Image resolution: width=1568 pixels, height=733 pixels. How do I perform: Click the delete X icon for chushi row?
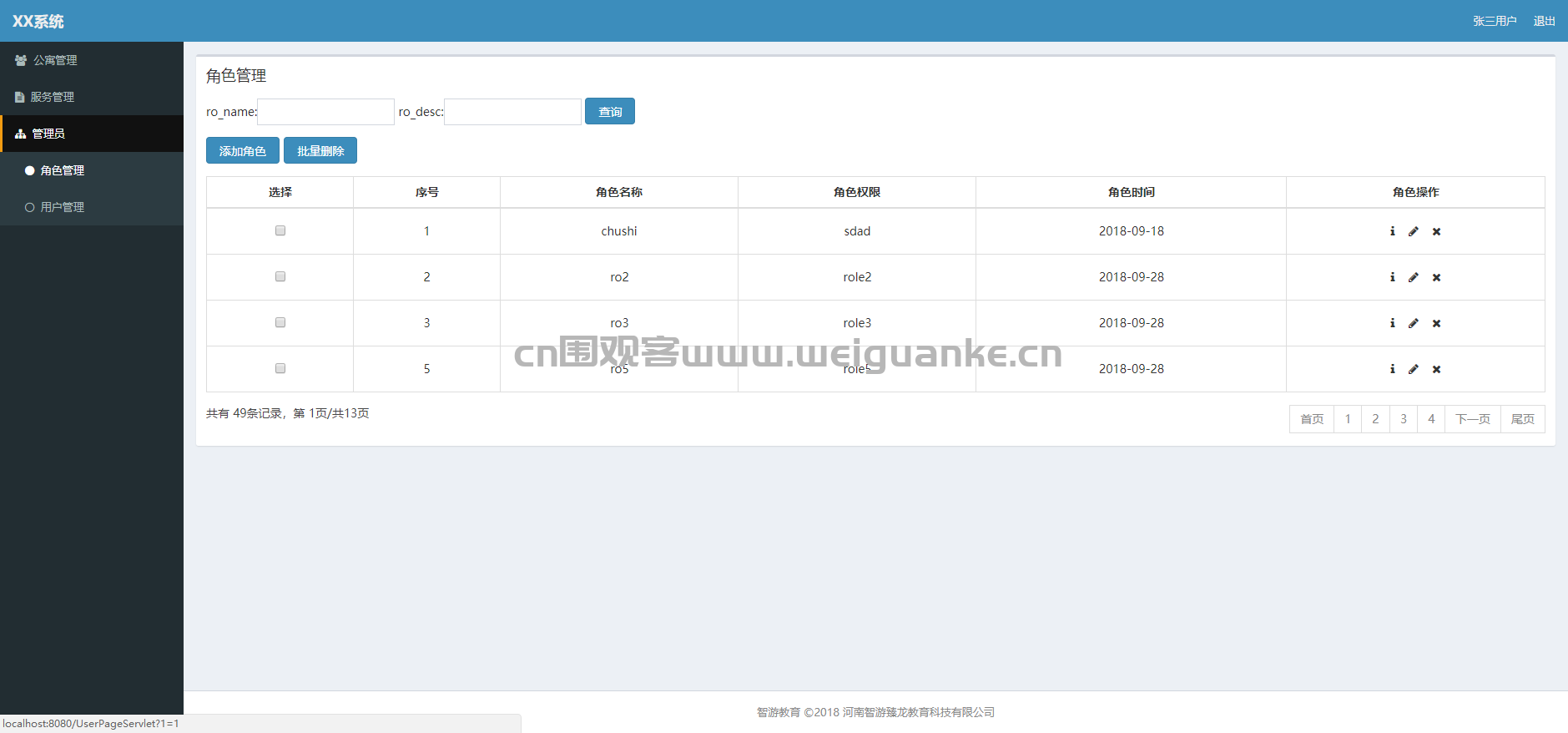tap(1436, 231)
